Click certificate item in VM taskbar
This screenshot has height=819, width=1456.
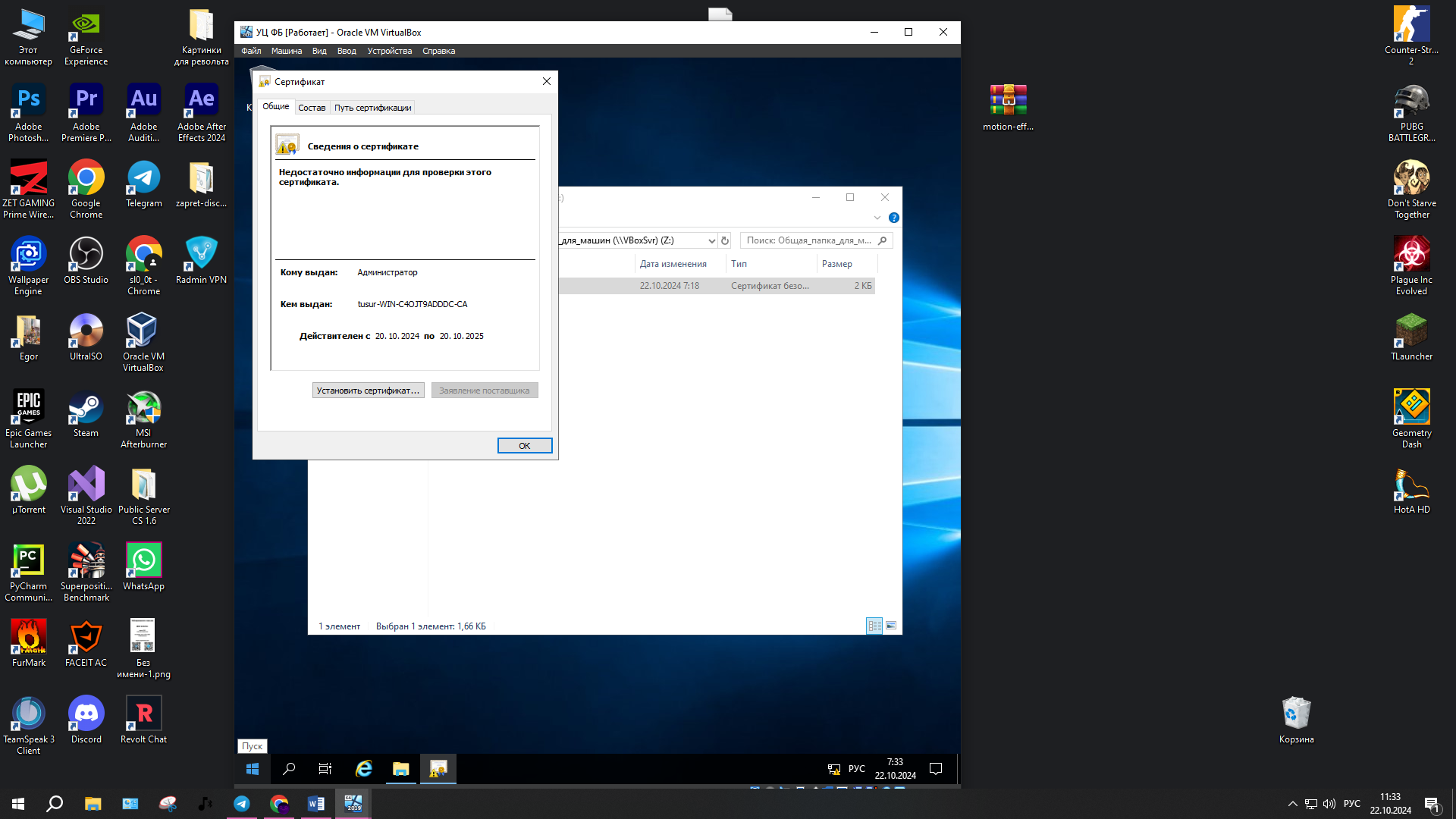click(x=438, y=769)
